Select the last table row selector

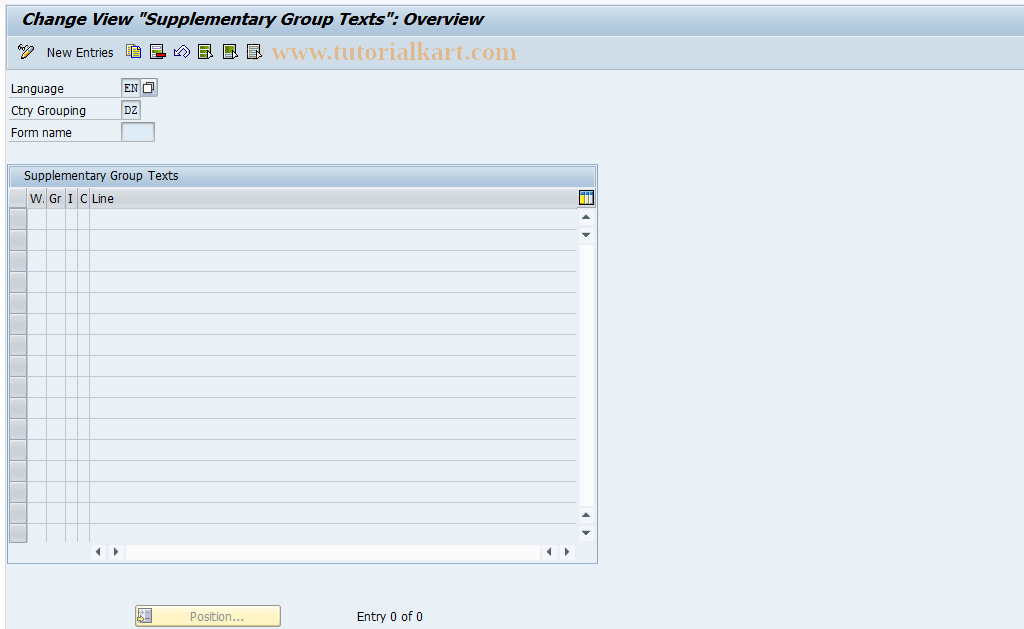[x=18, y=533]
